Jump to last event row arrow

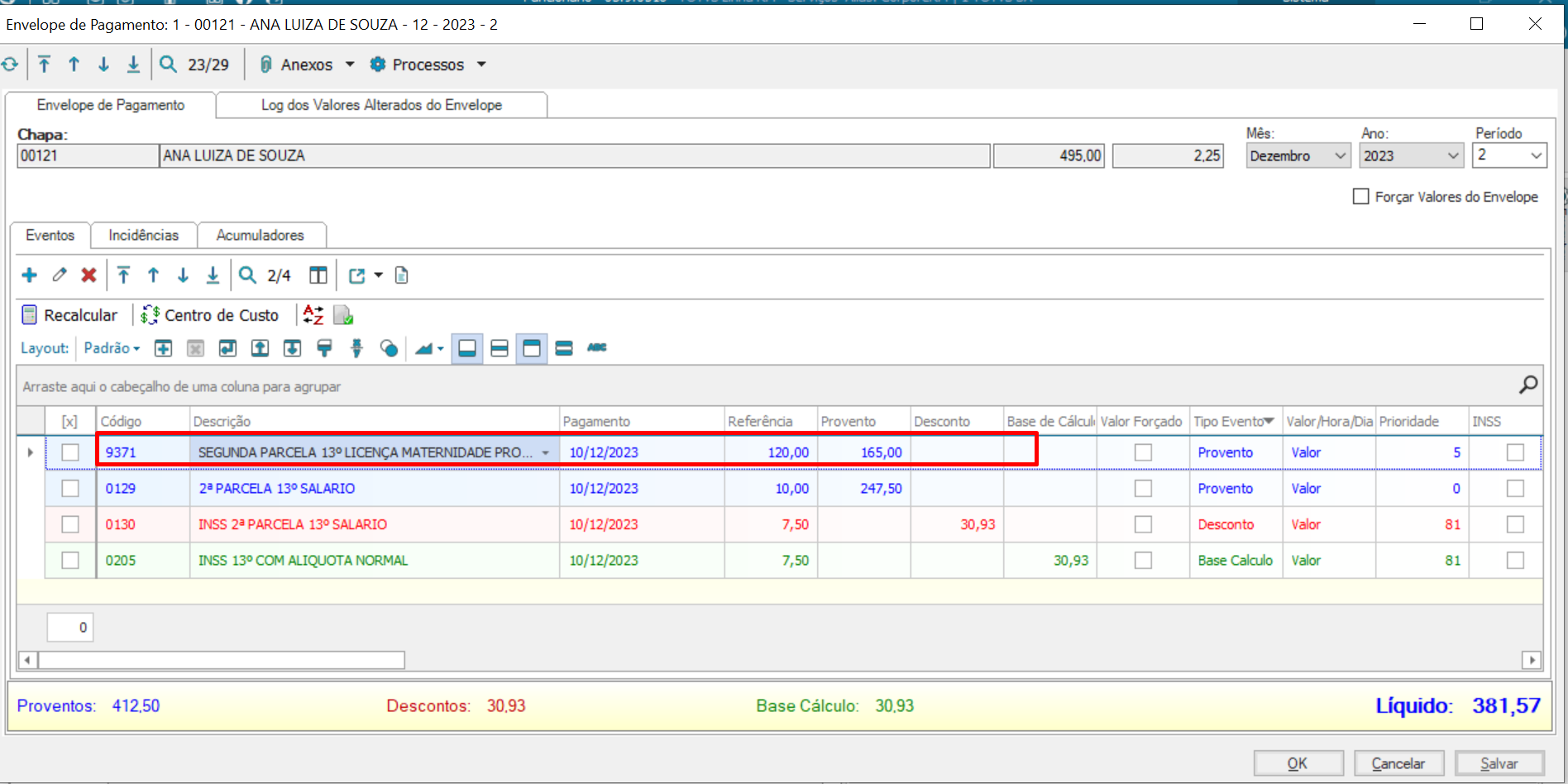click(213, 275)
